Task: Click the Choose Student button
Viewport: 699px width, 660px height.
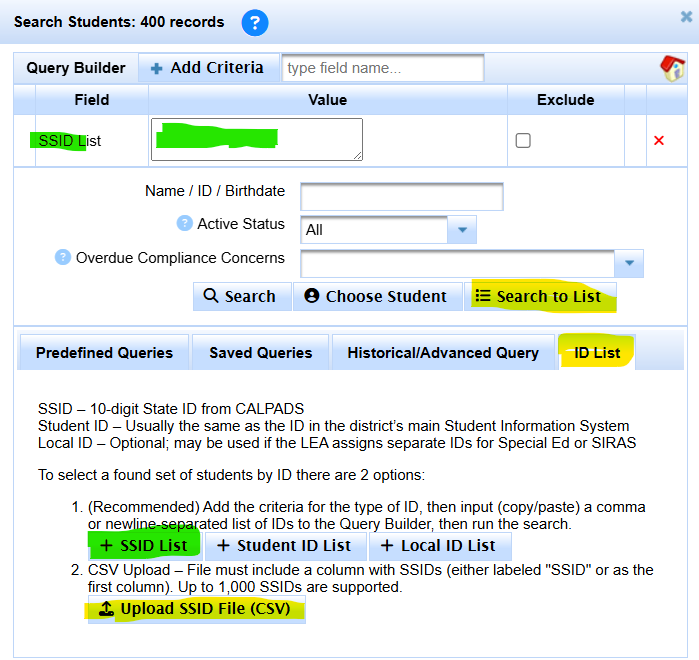Action: (378, 296)
